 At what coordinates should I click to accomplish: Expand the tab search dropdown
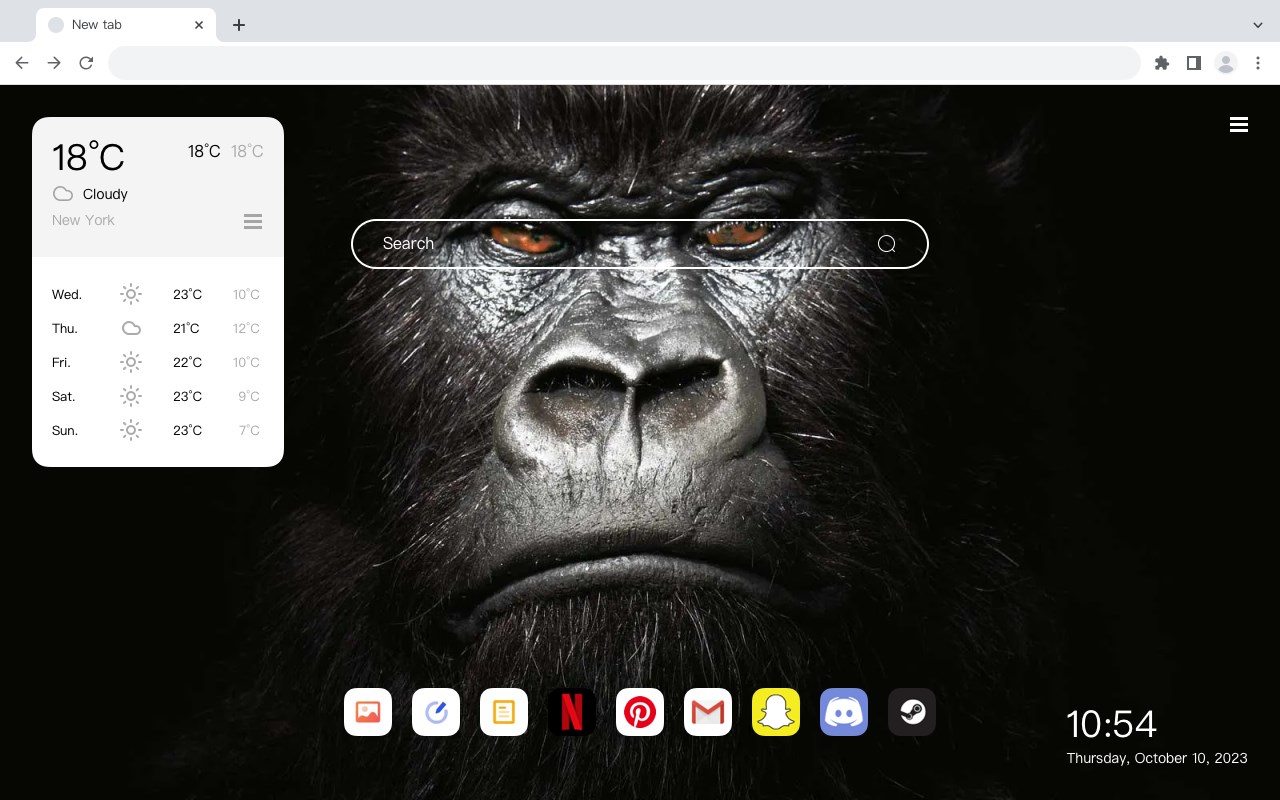coord(1258,25)
